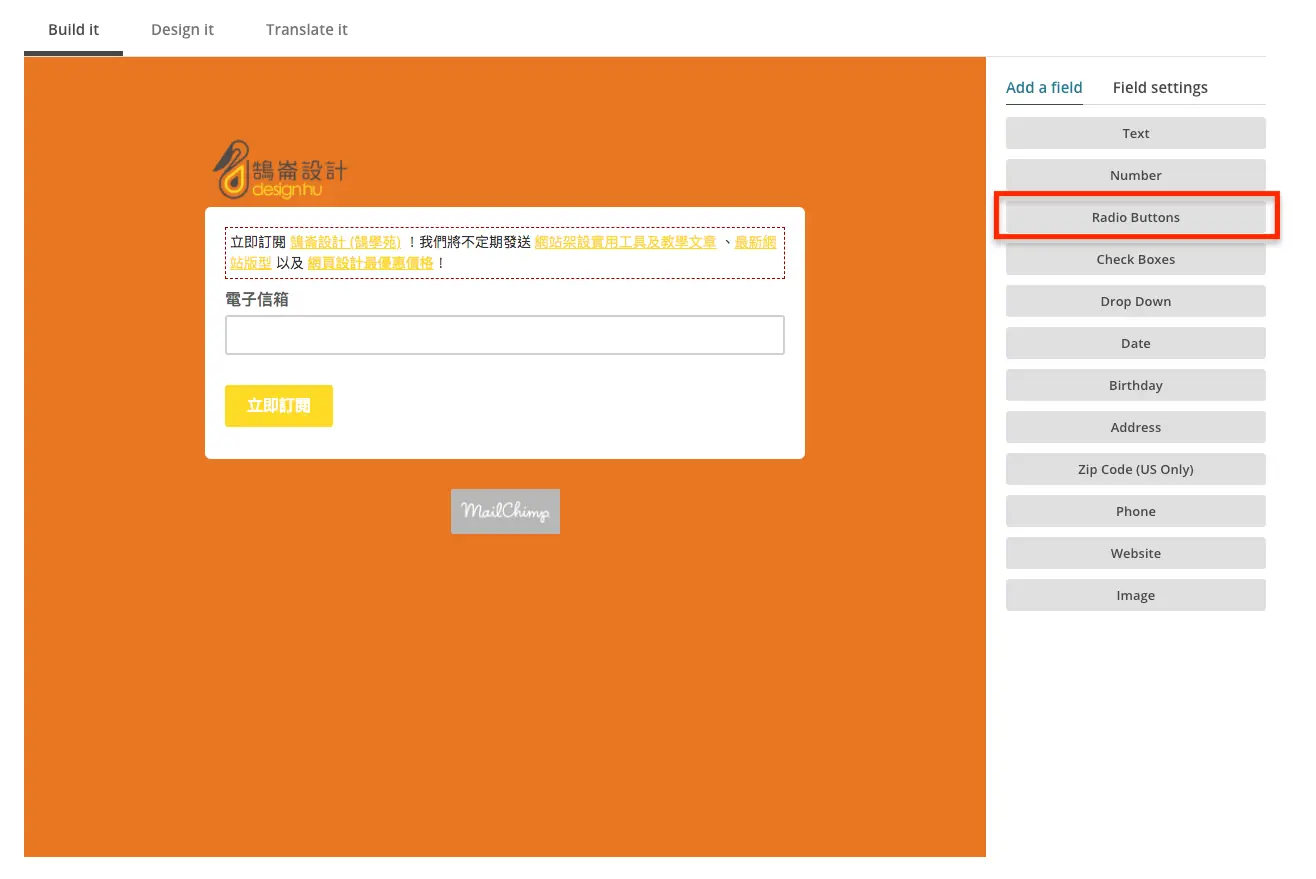Viewport: 1316px width, 879px height.
Task: Add a Drop Down field
Action: pyautogui.click(x=1135, y=301)
